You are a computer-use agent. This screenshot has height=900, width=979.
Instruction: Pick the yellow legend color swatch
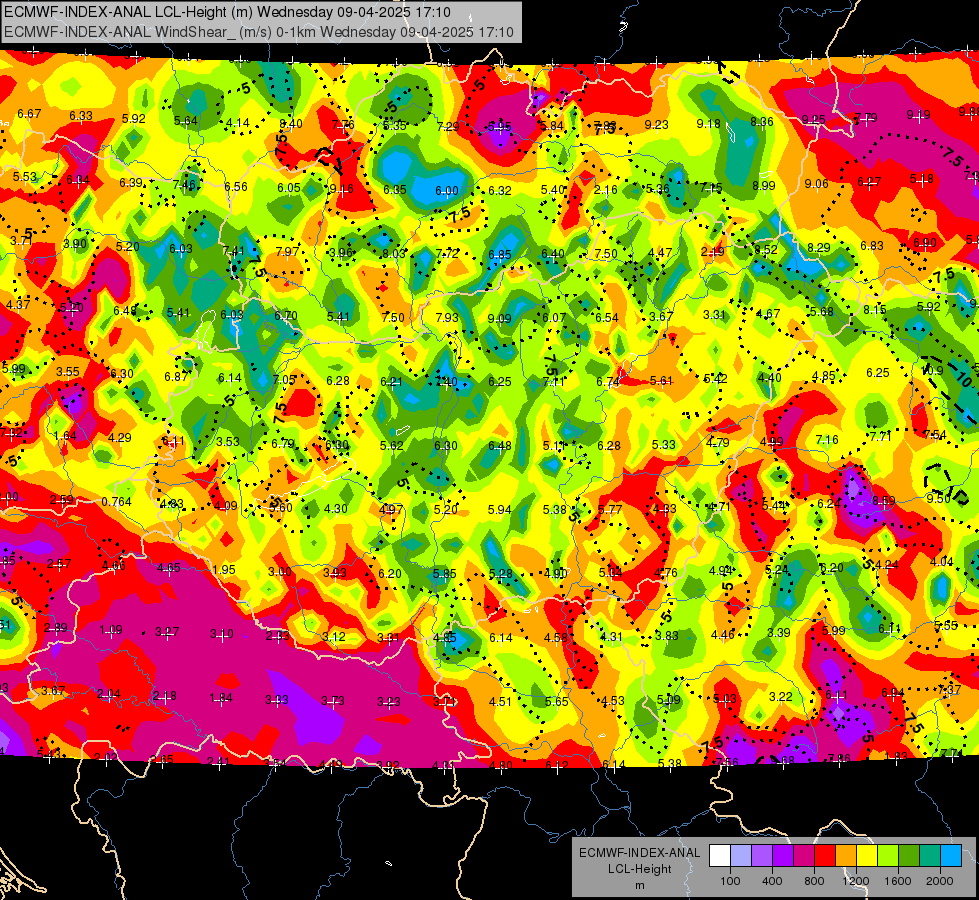[x=867, y=856]
